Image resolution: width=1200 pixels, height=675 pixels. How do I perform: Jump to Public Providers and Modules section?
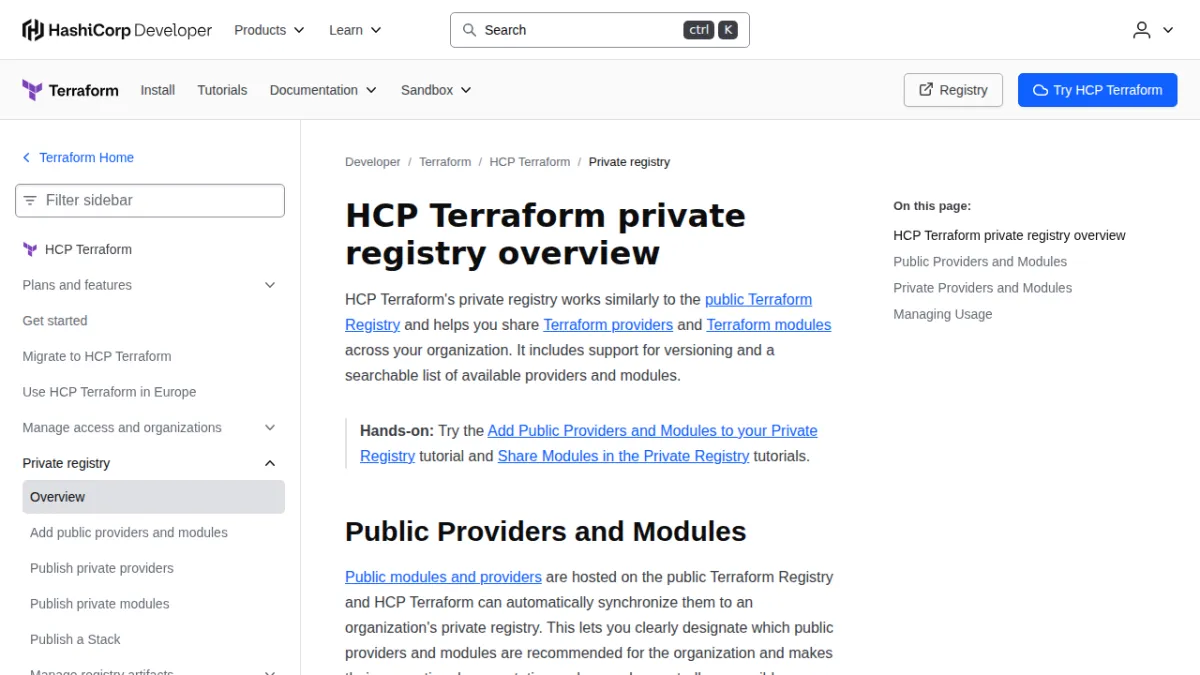980,262
